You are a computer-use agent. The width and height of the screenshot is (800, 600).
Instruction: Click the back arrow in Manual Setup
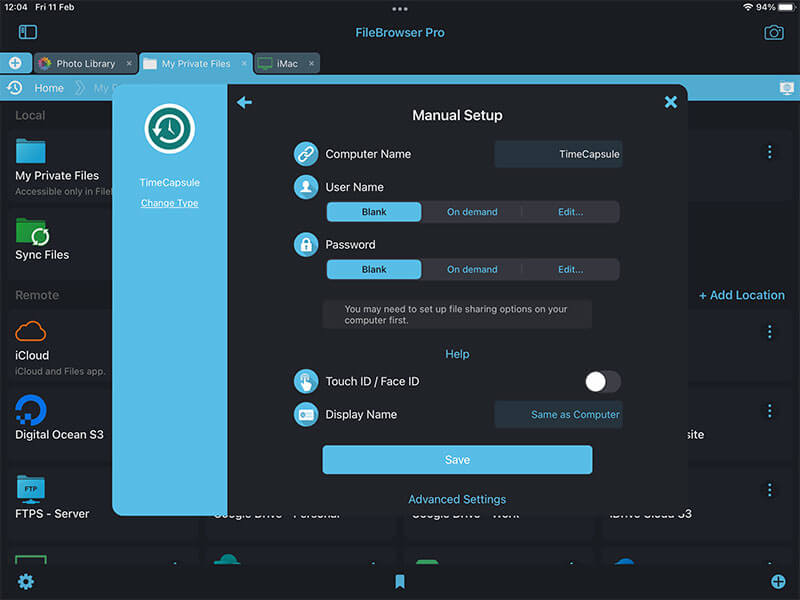(244, 103)
